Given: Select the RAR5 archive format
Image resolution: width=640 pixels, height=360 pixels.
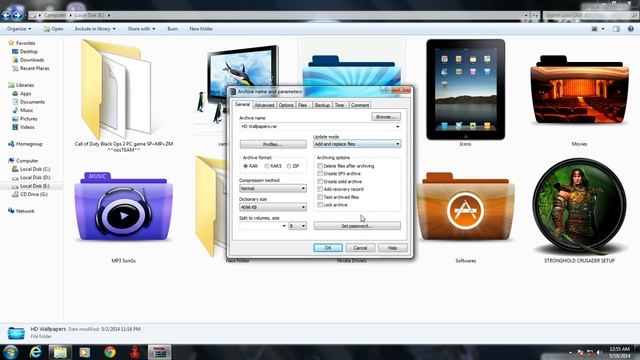Looking at the screenshot, I should (x=267, y=166).
